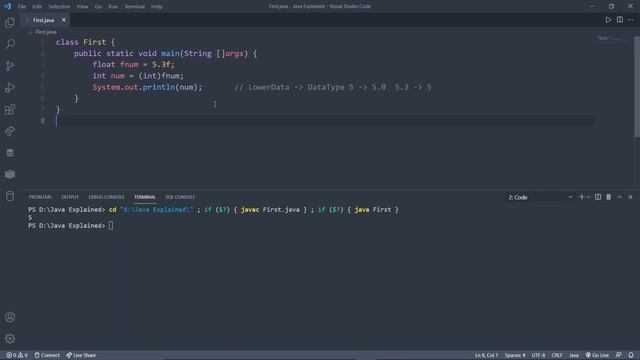Screen dimensions: 640x360
Task: Open the database (SQL) sidebar icon
Action: pos(10,153)
